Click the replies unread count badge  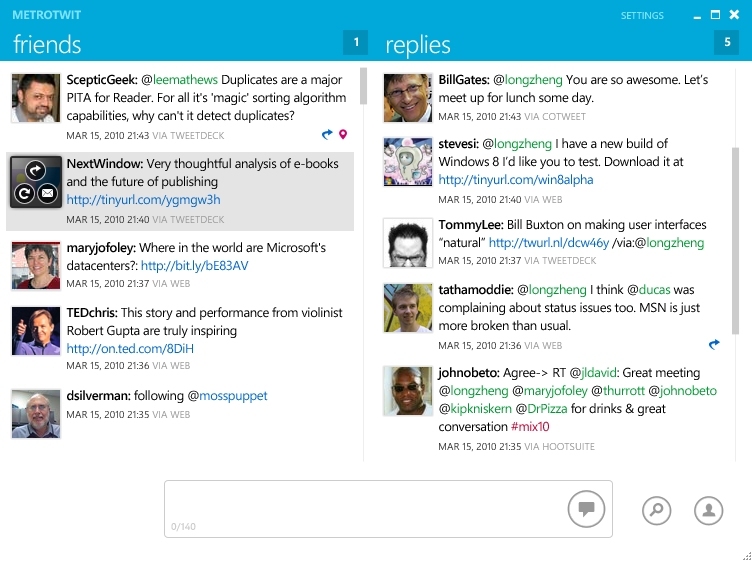[x=727, y=43]
